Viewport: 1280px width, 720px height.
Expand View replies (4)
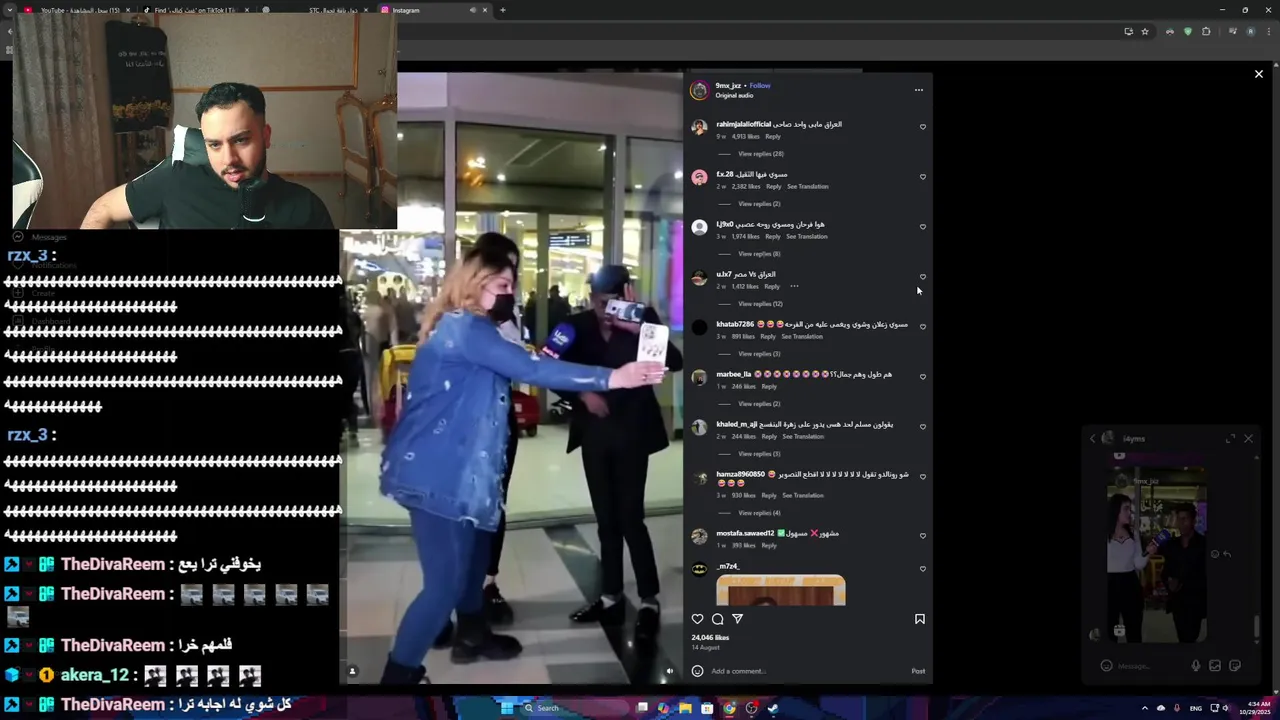click(x=759, y=513)
